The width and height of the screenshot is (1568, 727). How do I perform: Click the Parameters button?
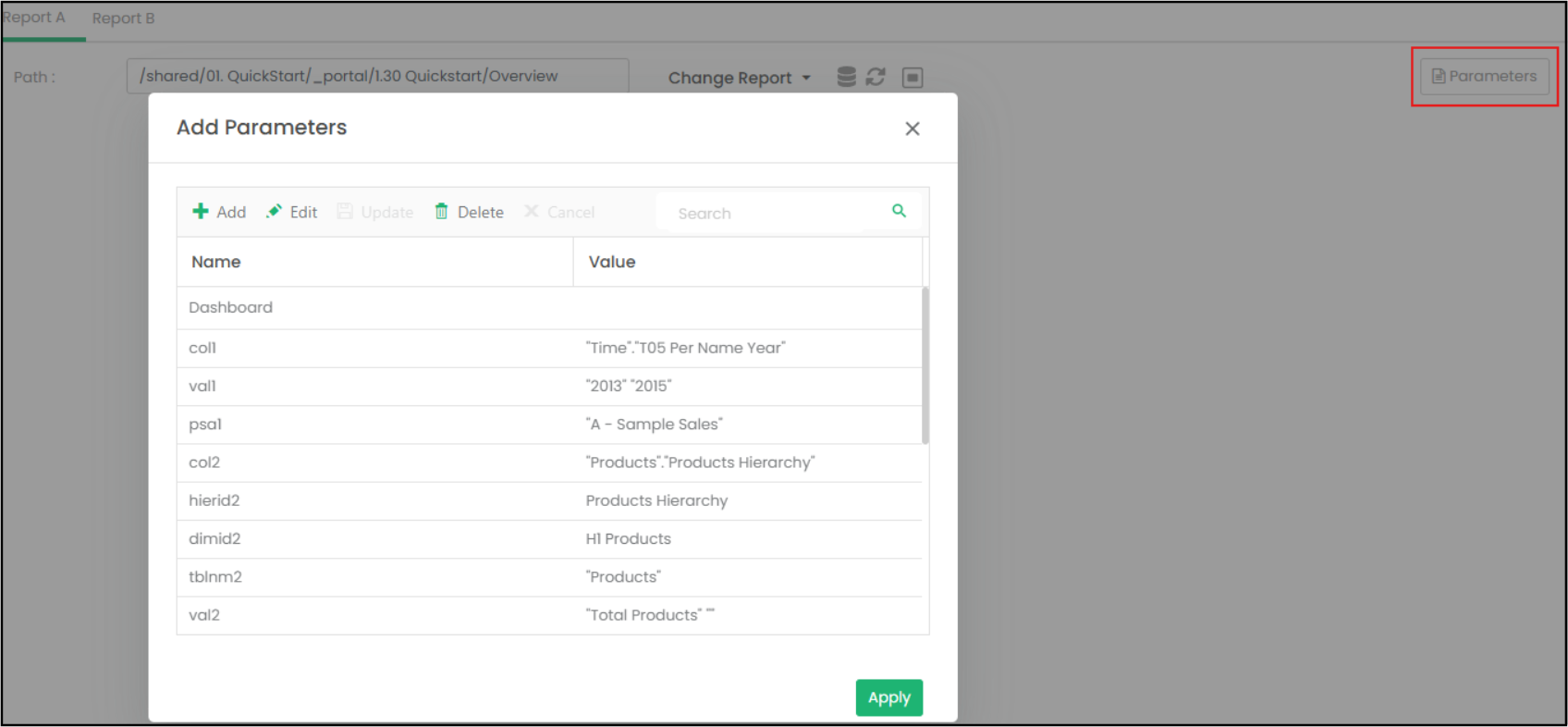pos(1485,76)
